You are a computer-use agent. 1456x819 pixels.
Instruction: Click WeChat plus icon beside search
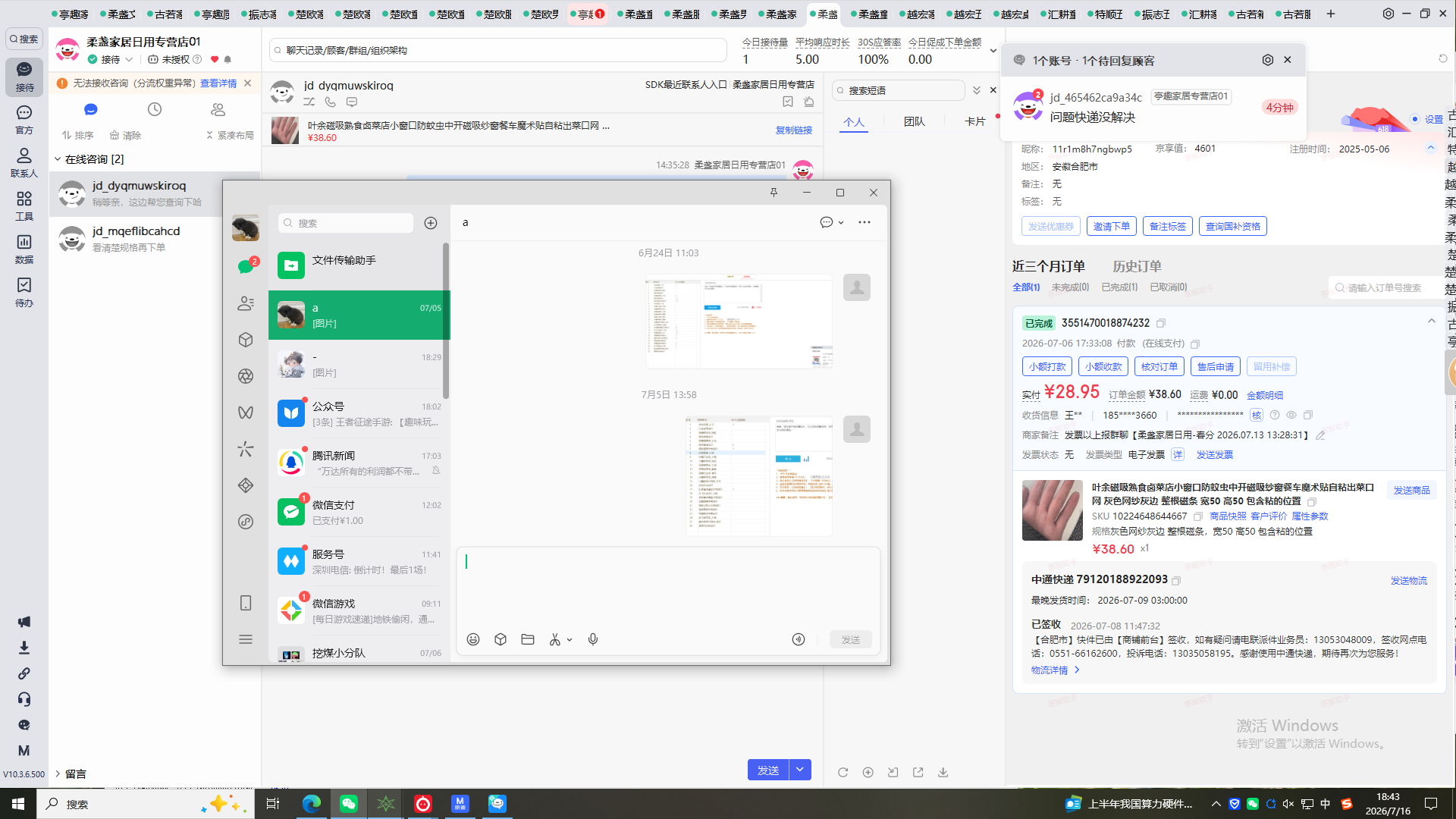(x=431, y=223)
